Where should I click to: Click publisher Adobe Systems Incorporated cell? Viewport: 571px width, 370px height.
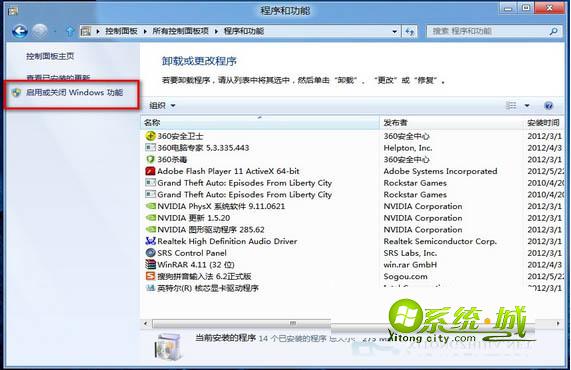440,171
